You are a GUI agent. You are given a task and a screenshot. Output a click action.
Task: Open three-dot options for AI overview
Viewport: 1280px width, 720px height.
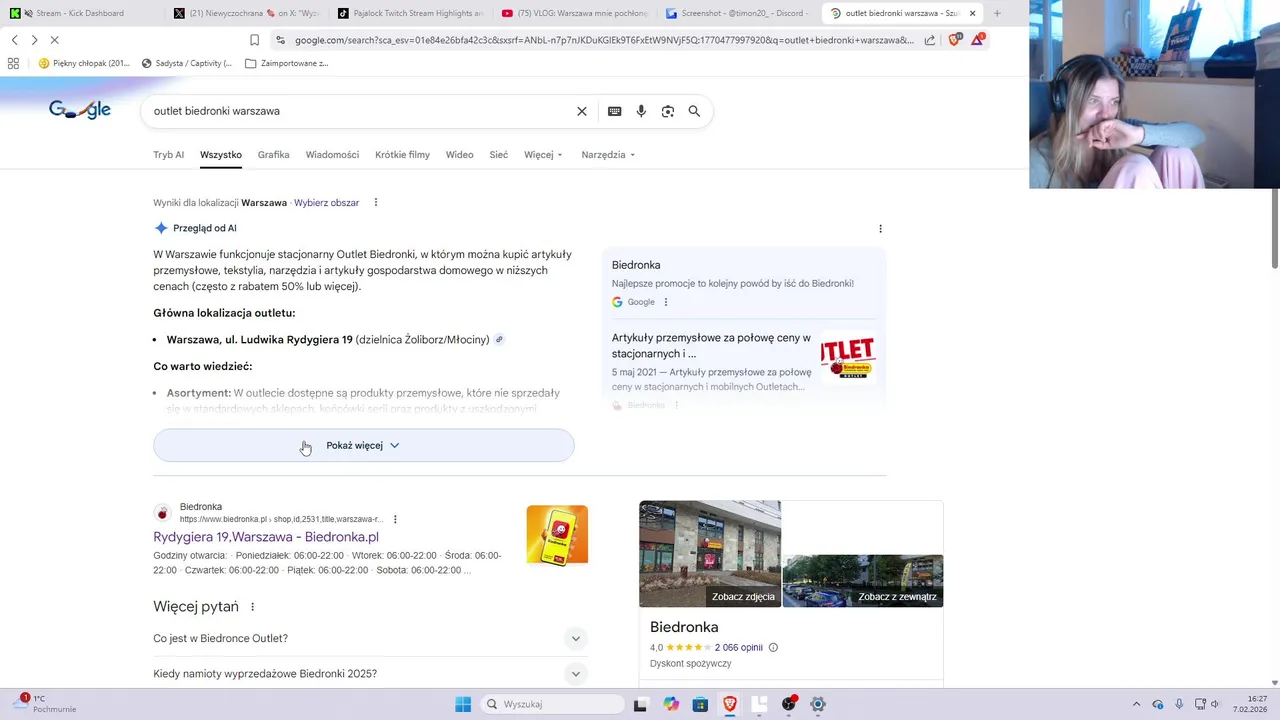tap(880, 228)
